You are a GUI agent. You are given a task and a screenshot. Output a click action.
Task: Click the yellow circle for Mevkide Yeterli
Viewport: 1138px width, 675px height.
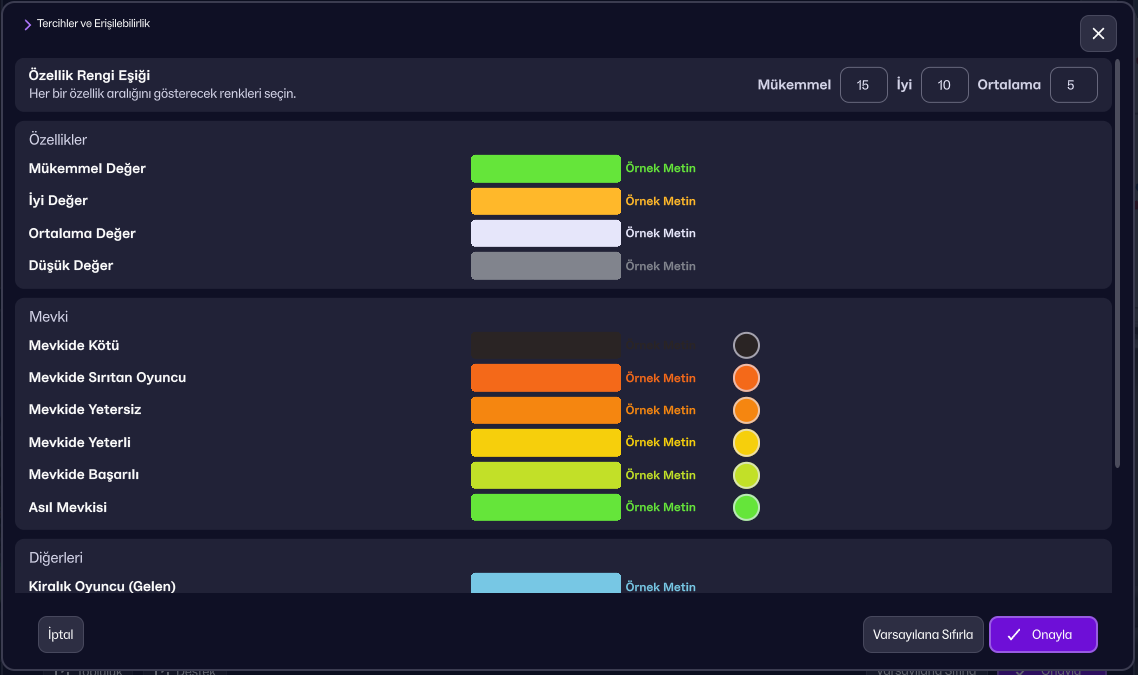(x=746, y=443)
